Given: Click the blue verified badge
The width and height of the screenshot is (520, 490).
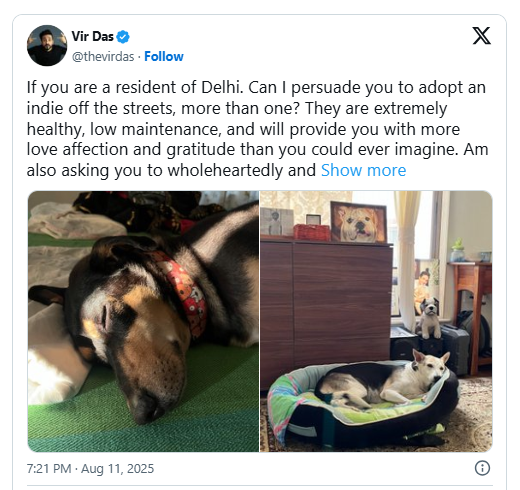Looking at the screenshot, I should click(x=123, y=37).
